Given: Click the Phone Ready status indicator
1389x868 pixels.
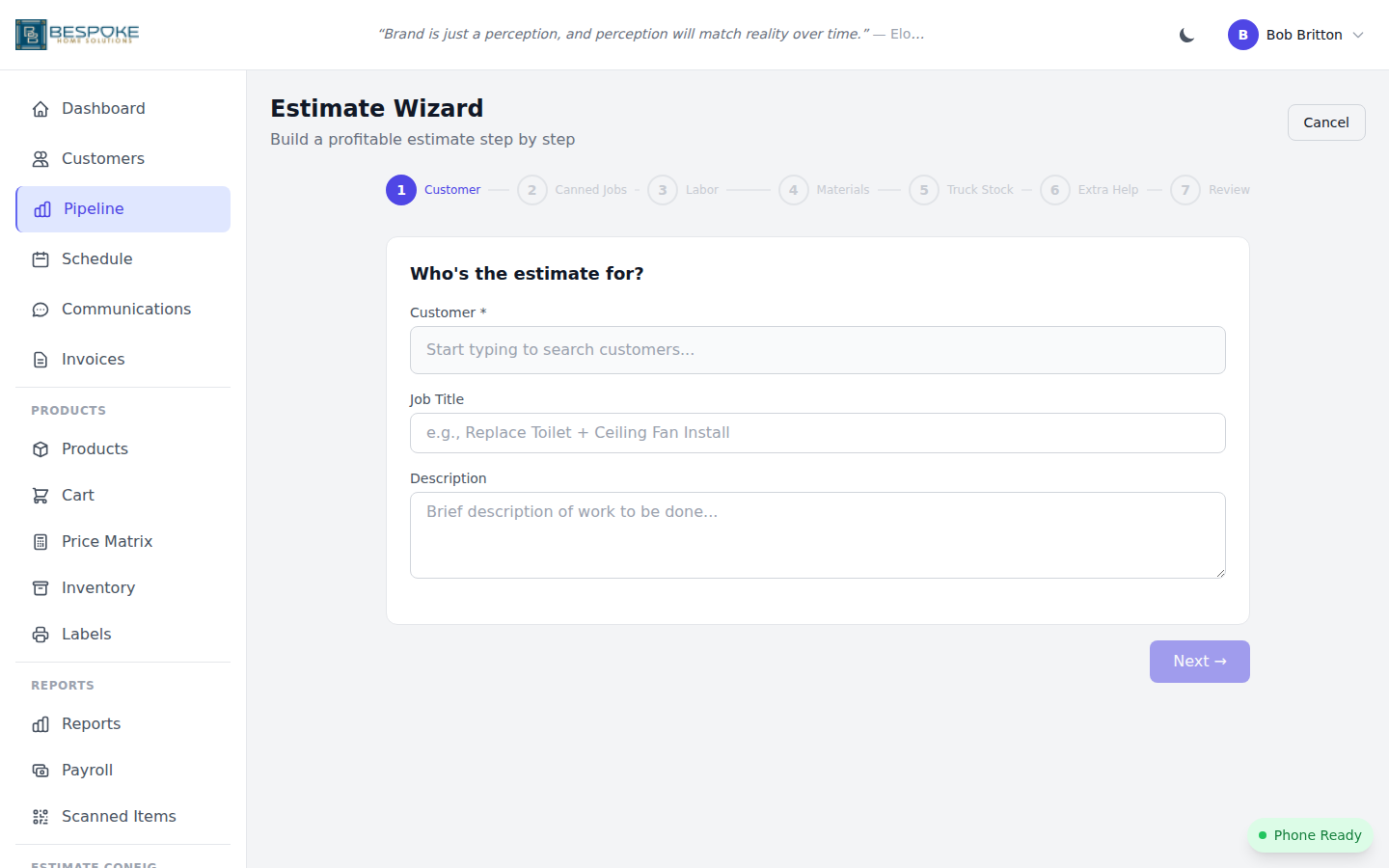Looking at the screenshot, I should click(x=1310, y=835).
